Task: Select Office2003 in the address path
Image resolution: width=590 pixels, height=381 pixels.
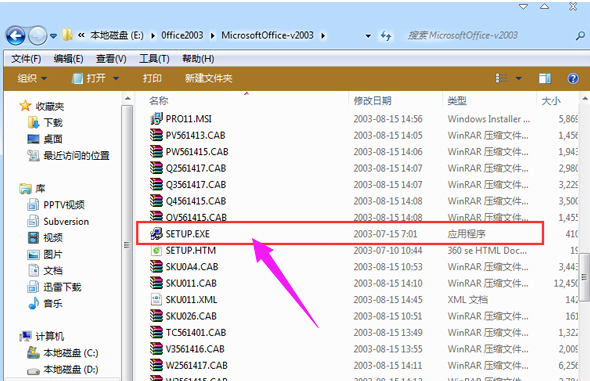Action: (x=182, y=35)
